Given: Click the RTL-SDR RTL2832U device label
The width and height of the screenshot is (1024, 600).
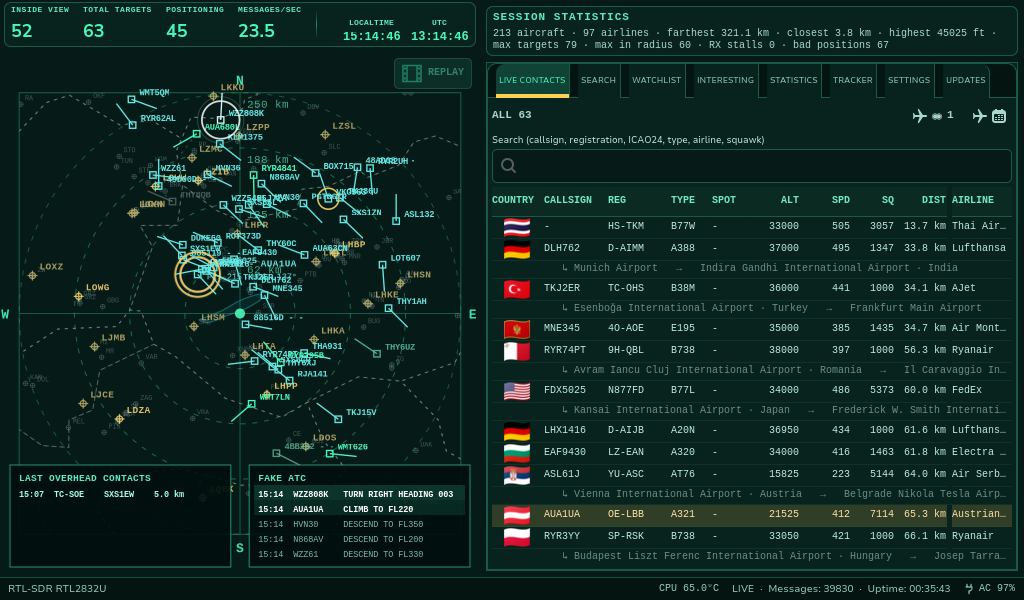Looking at the screenshot, I should (x=57, y=588).
